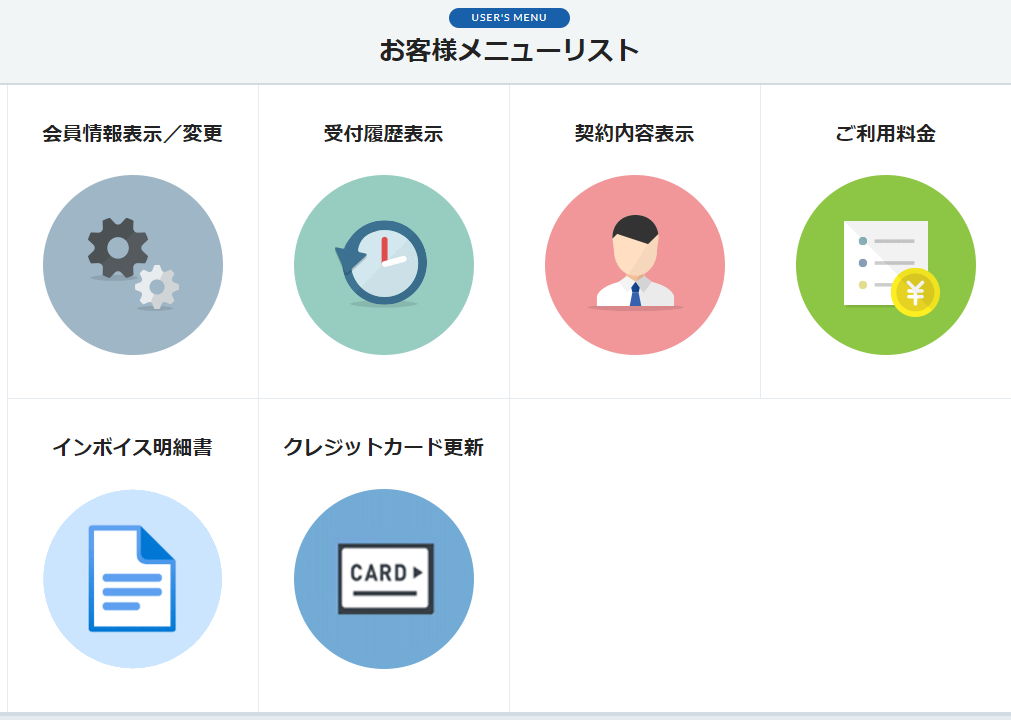Click the お客様メニューリスト heading
Viewport: 1011px width, 720px height.
point(509,50)
